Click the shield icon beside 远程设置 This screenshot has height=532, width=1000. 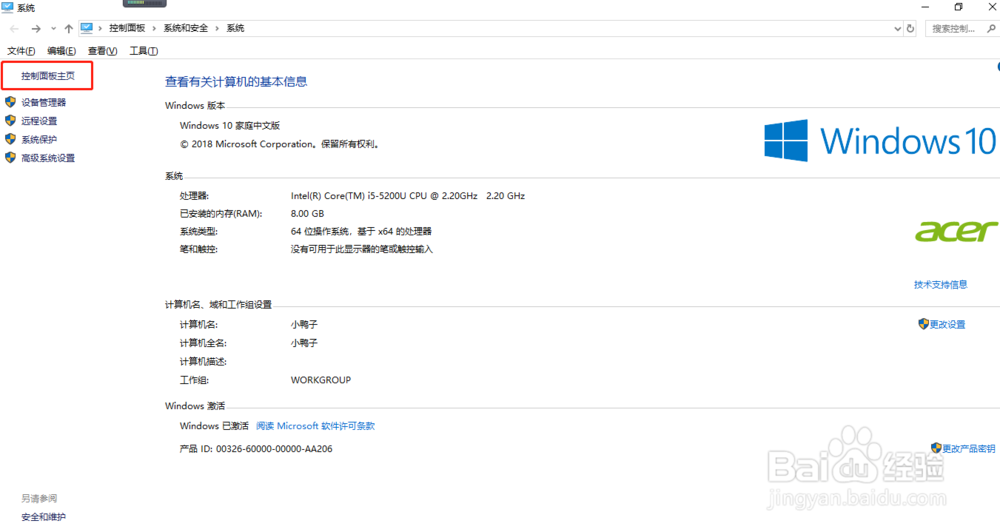[10, 121]
